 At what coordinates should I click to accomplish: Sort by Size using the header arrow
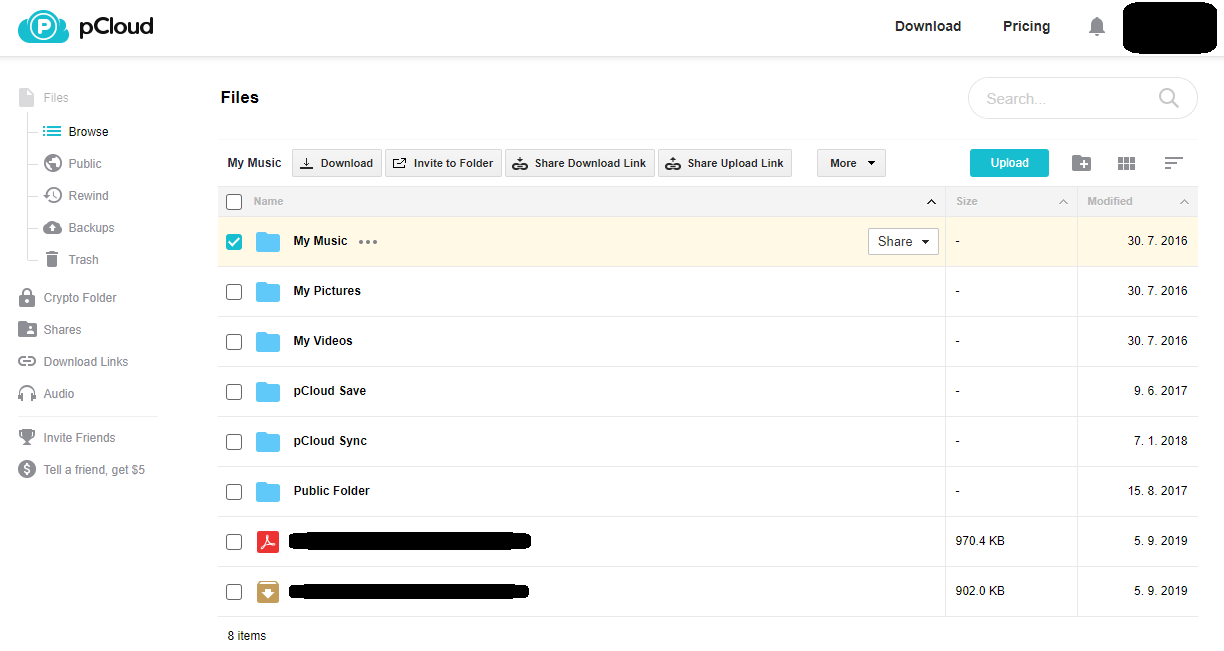(x=1063, y=202)
